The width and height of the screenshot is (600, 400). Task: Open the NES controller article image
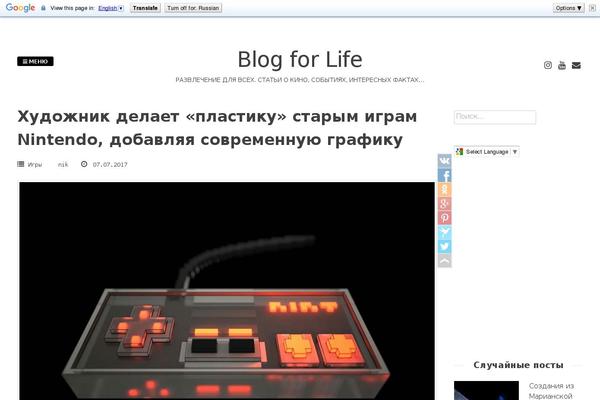pos(227,291)
